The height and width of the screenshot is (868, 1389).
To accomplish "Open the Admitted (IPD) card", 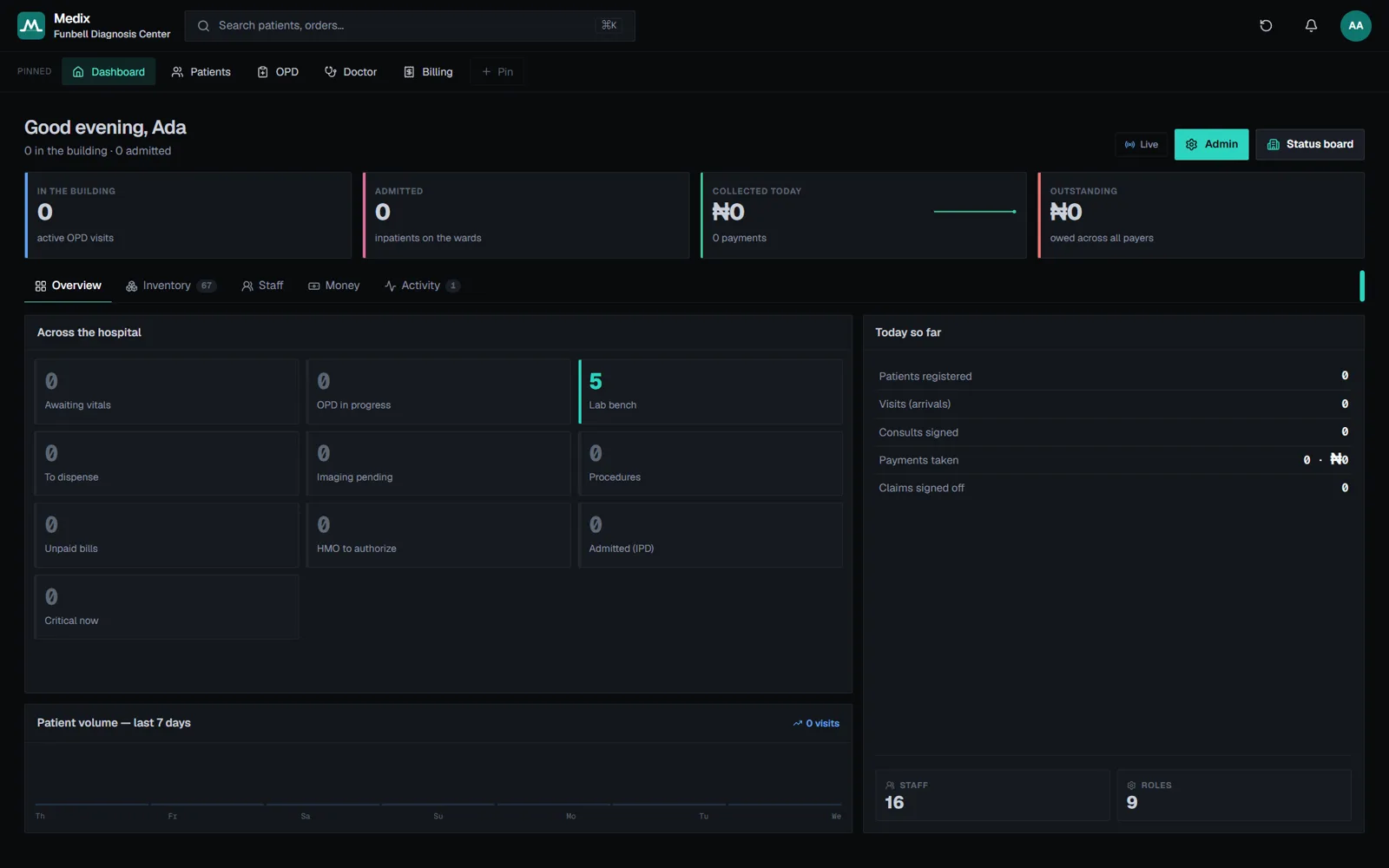I will pyautogui.click(x=710, y=535).
